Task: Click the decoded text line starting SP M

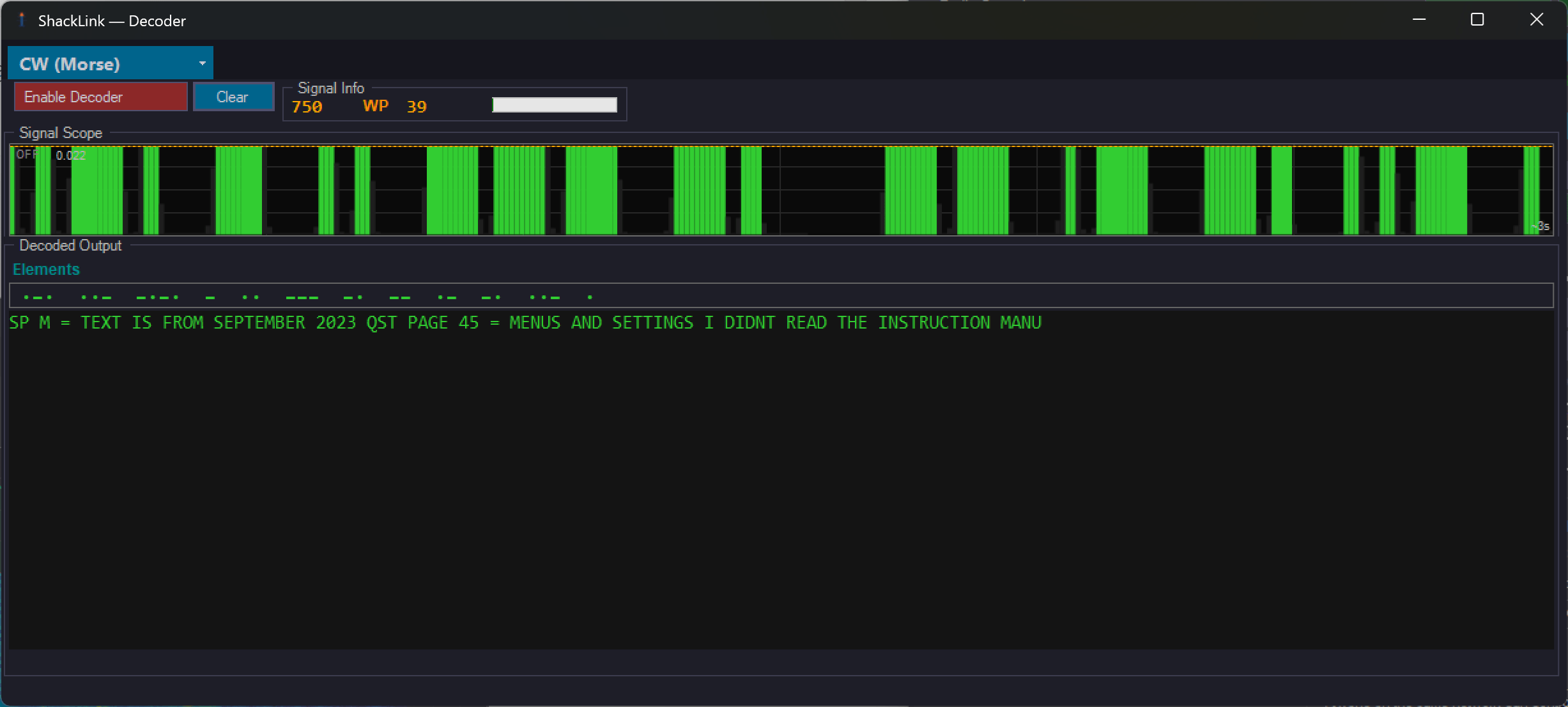Action: point(525,323)
